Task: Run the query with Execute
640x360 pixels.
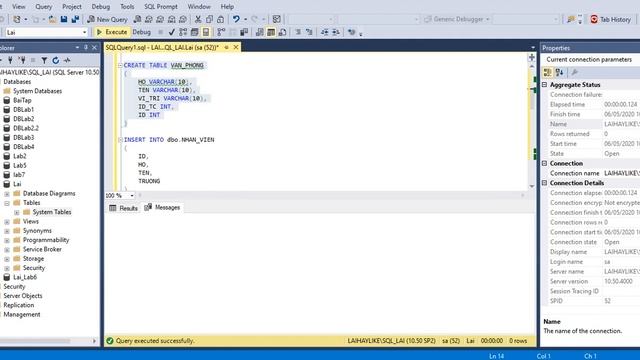Action: click(111, 32)
